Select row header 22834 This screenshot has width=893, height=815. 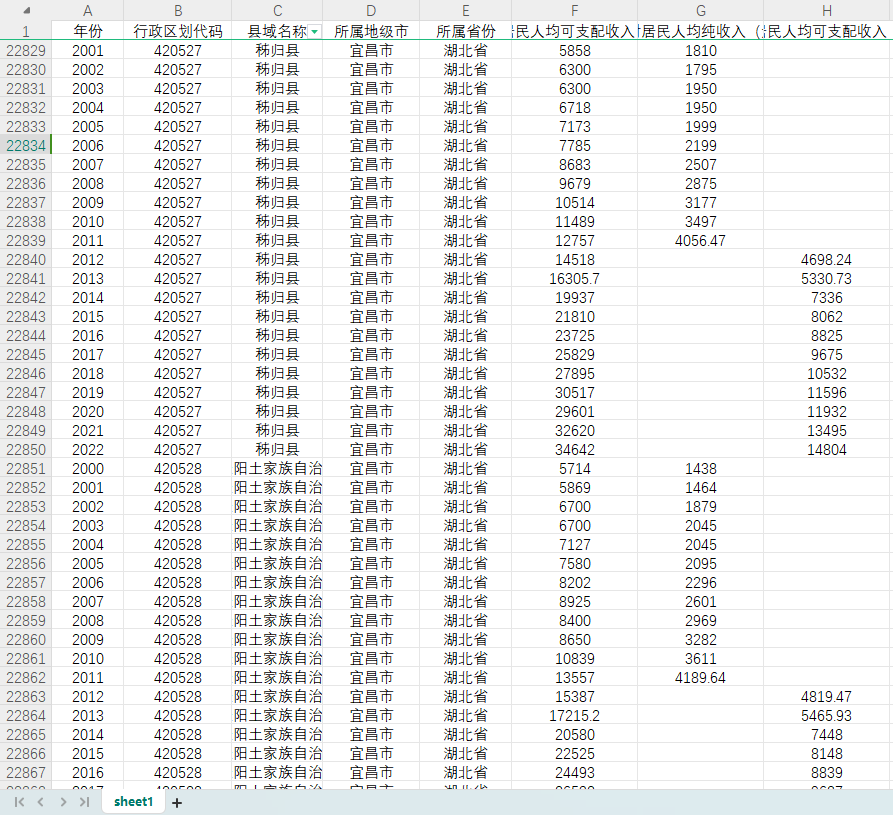tap(26, 146)
